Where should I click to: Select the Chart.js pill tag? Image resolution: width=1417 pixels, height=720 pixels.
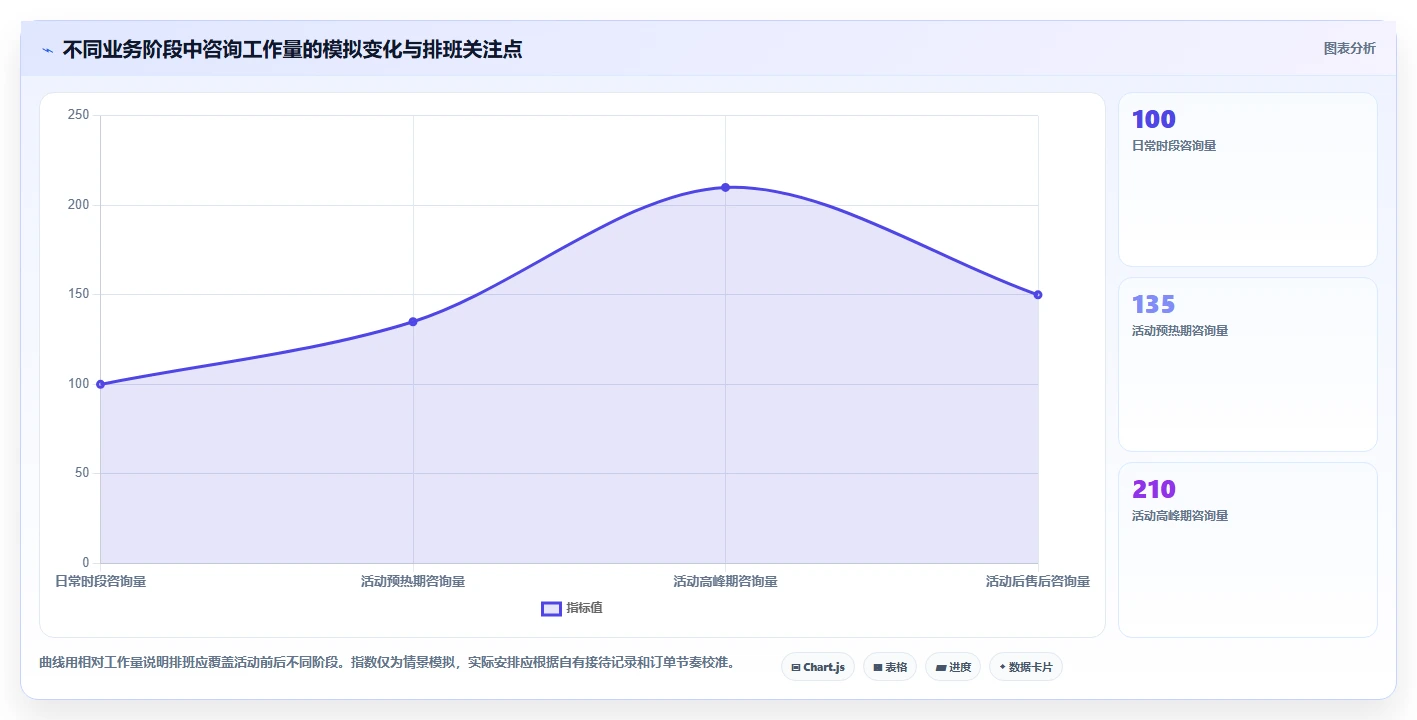click(817, 667)
